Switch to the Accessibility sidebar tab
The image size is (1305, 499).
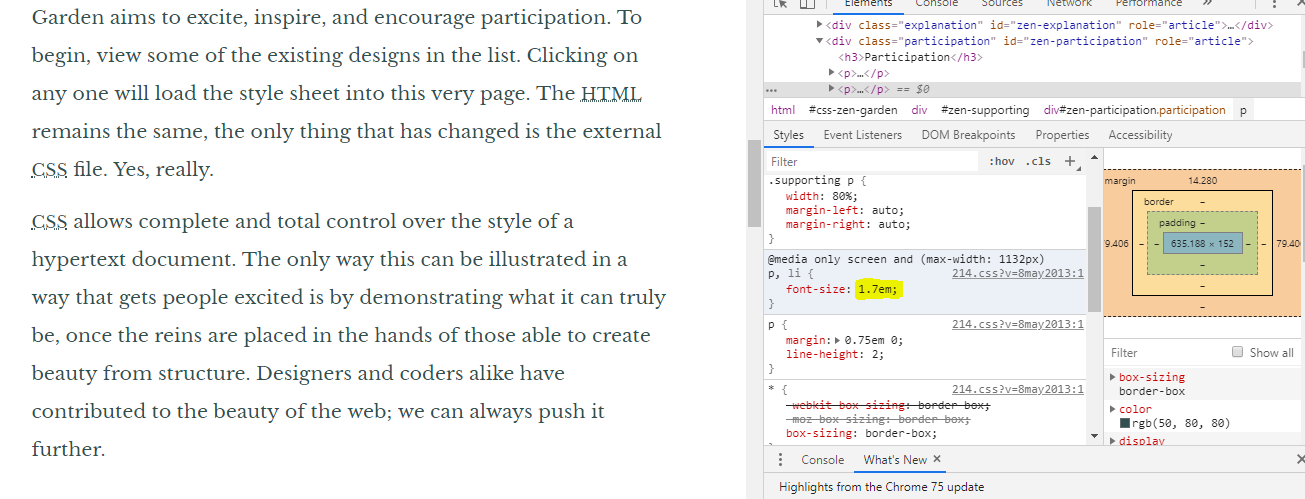(1140, 135)
